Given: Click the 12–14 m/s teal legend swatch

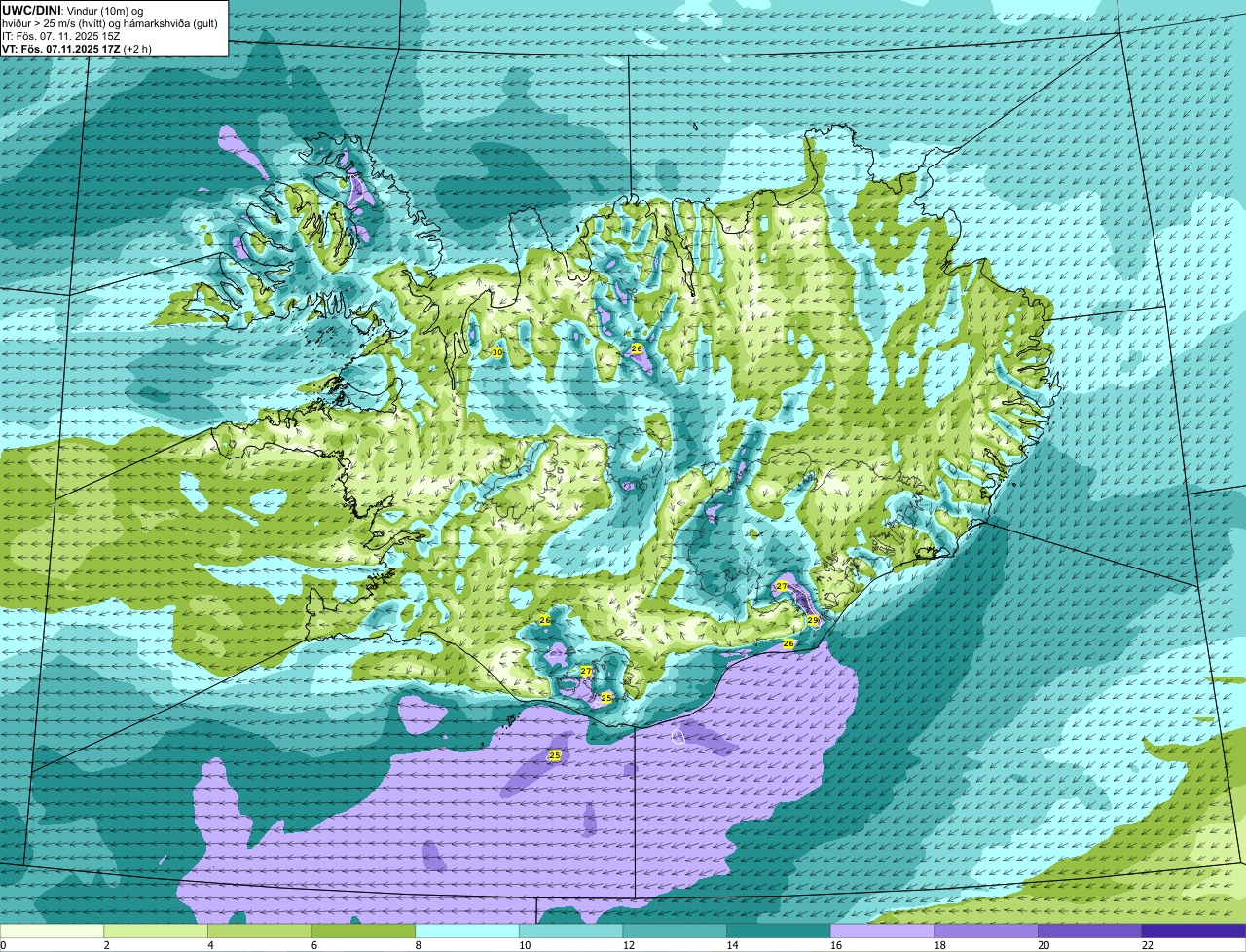Looking at the screenshot, I should click(675, 932).
